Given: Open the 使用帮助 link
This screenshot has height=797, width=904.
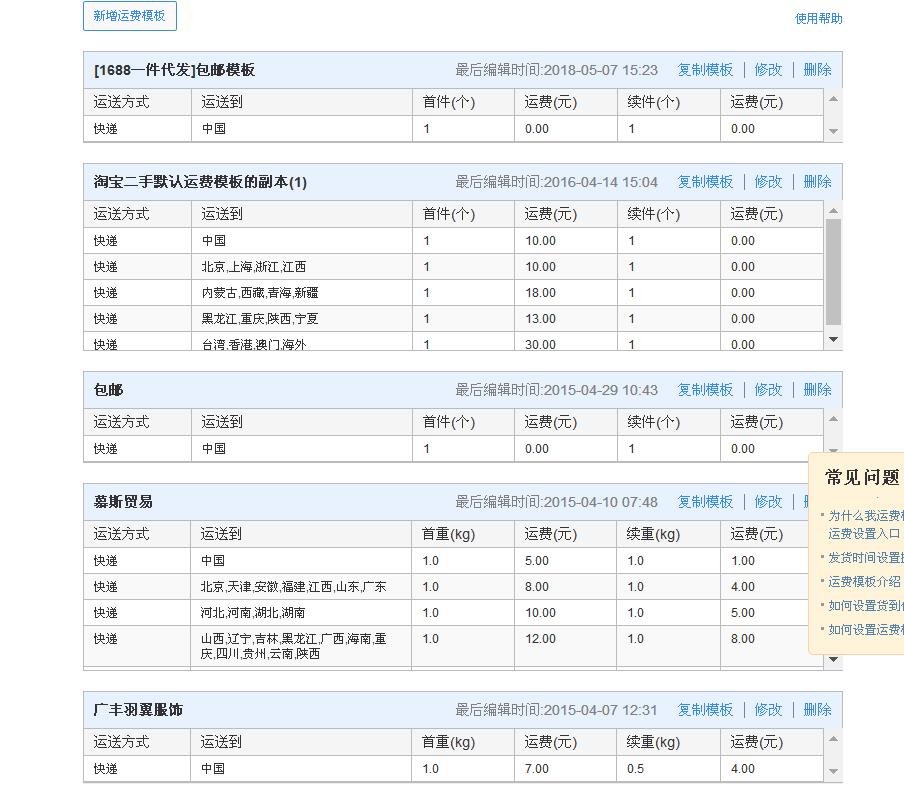Looking at the screenshot, I should point(818,18).
